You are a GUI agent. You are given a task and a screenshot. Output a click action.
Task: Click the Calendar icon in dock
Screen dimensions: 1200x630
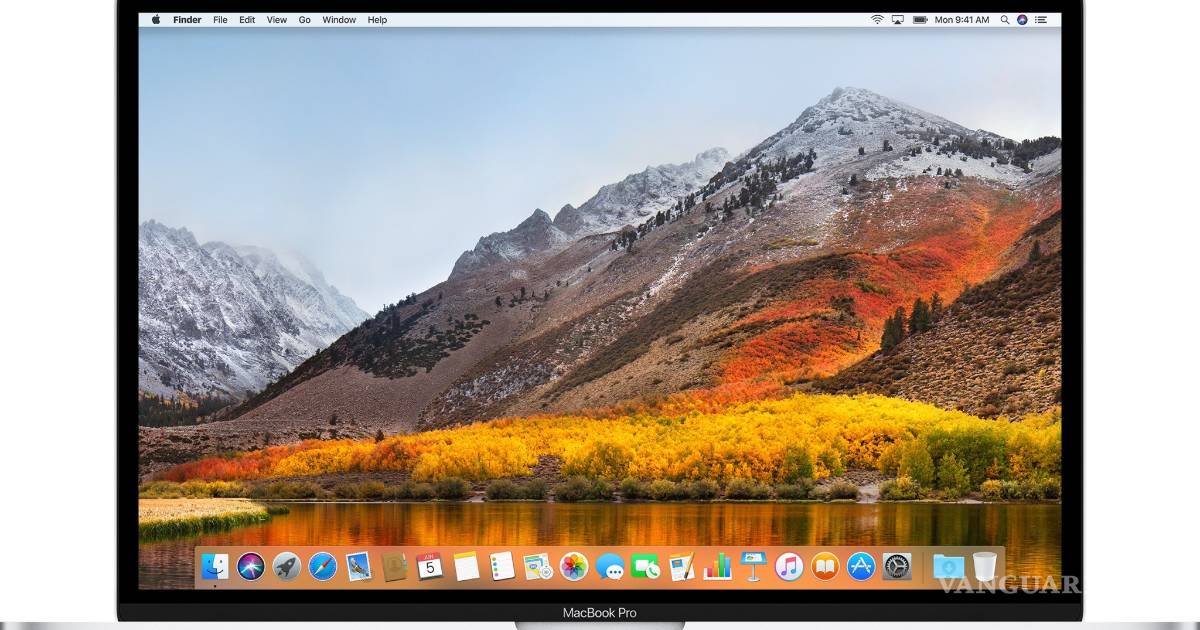pyautogui.click(x=430, y=566)
